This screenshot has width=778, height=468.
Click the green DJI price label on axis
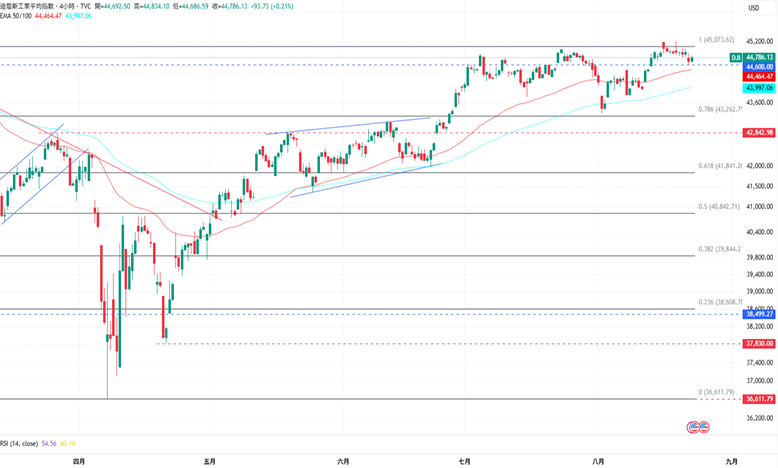click(752, 58)
